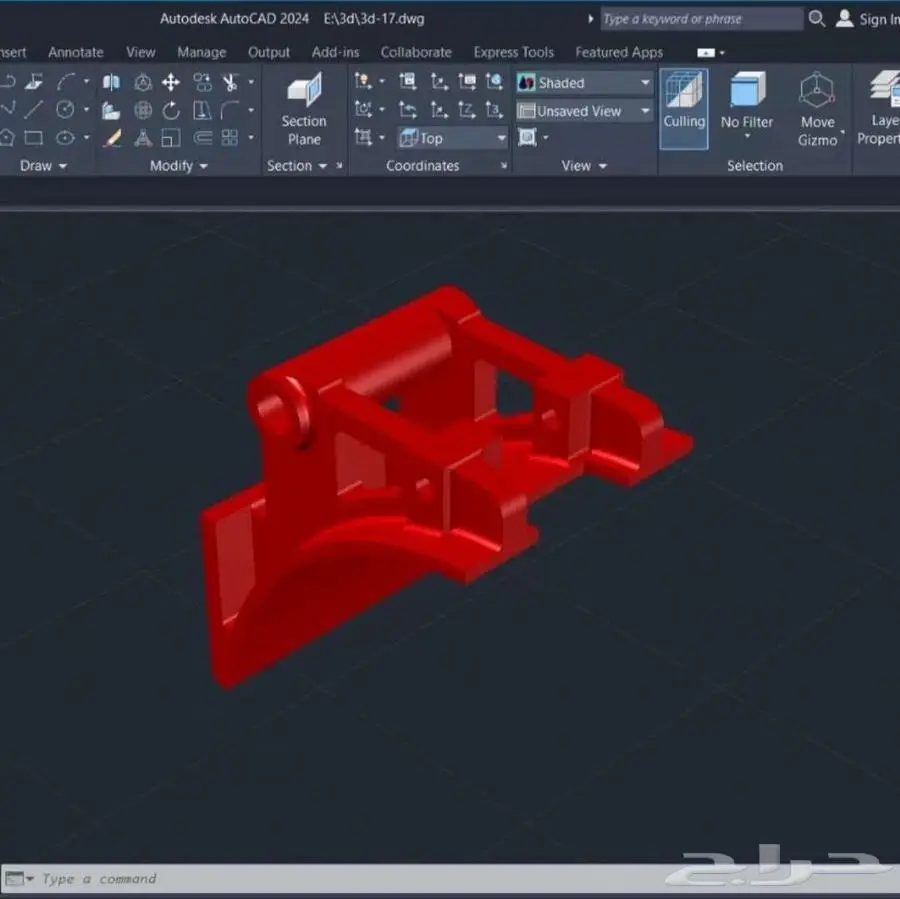Viewport: 900px width, 899px height.
Task: Click the Shaded visual style red icon
Action: point(526,83)
